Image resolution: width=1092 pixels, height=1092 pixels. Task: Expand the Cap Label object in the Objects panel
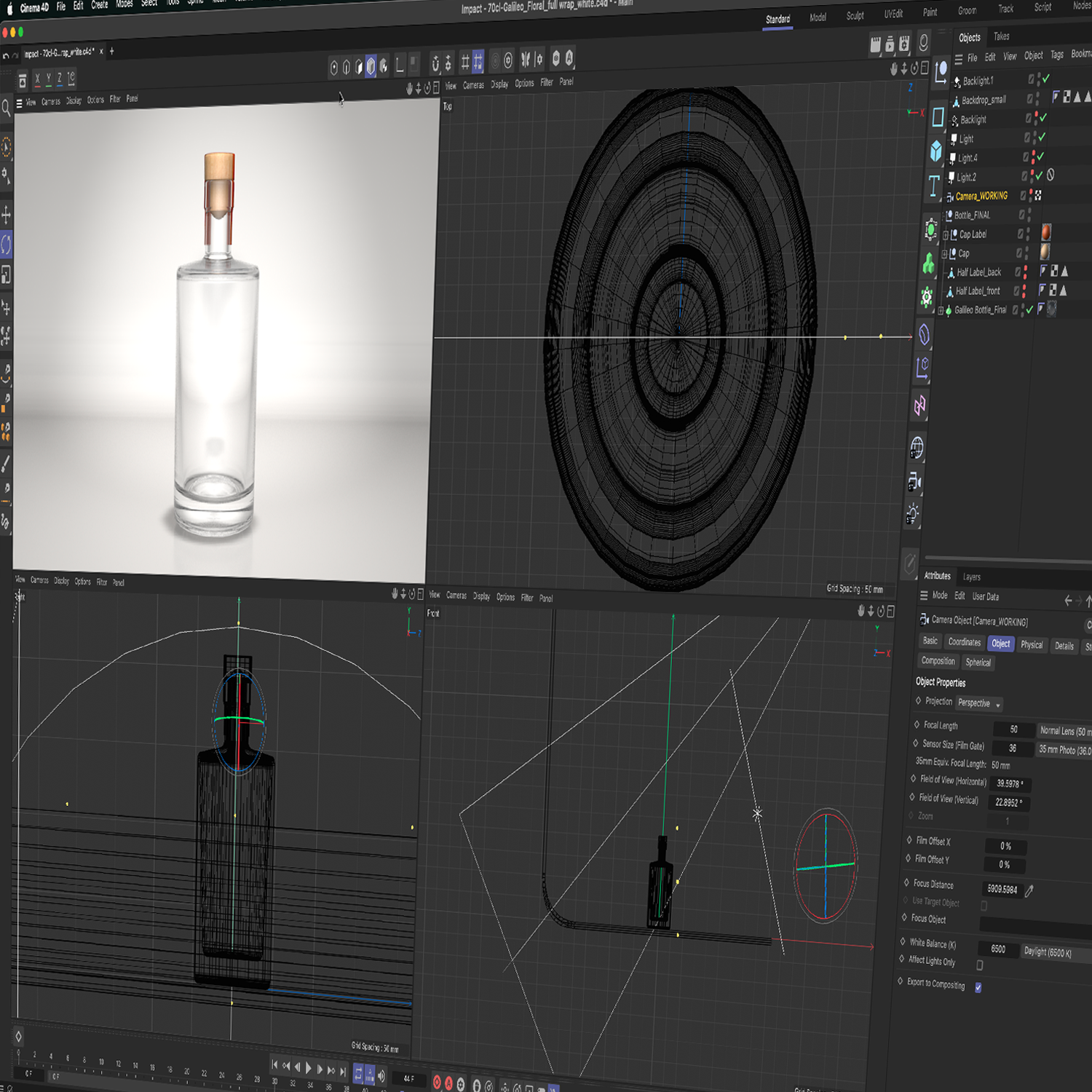945,234
